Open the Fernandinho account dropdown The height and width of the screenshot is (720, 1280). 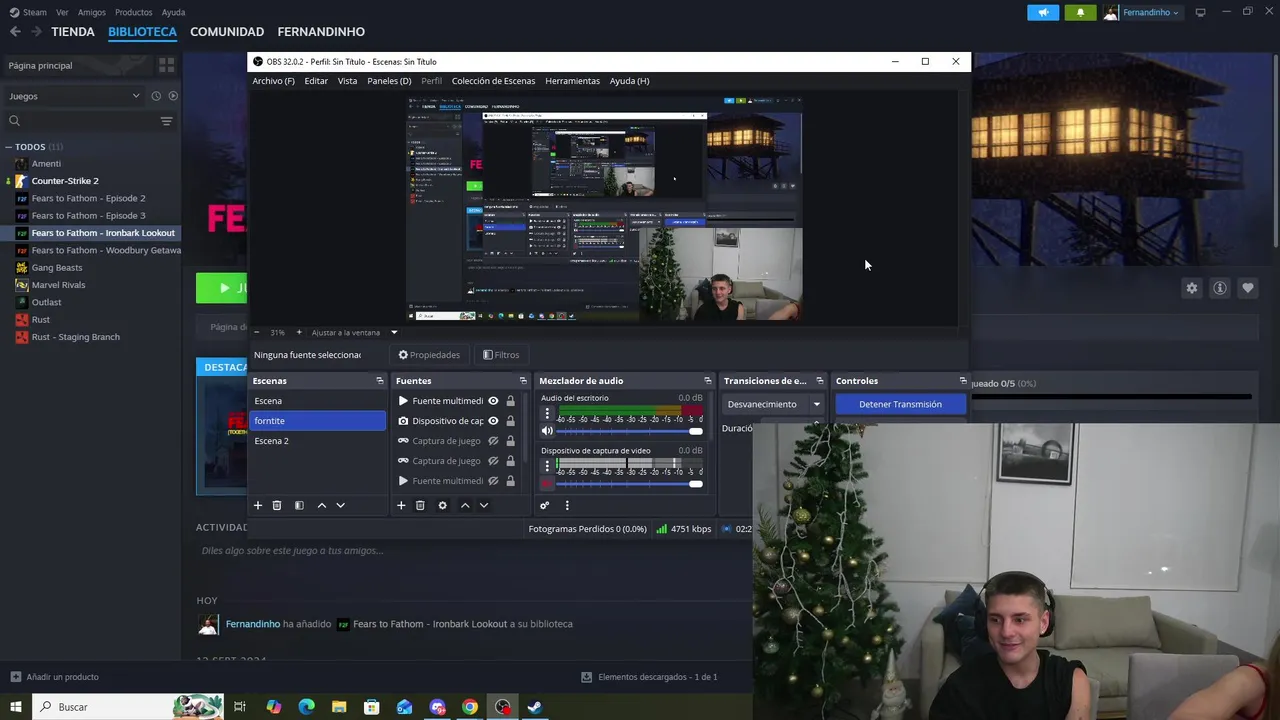[x=1142, y=12]
